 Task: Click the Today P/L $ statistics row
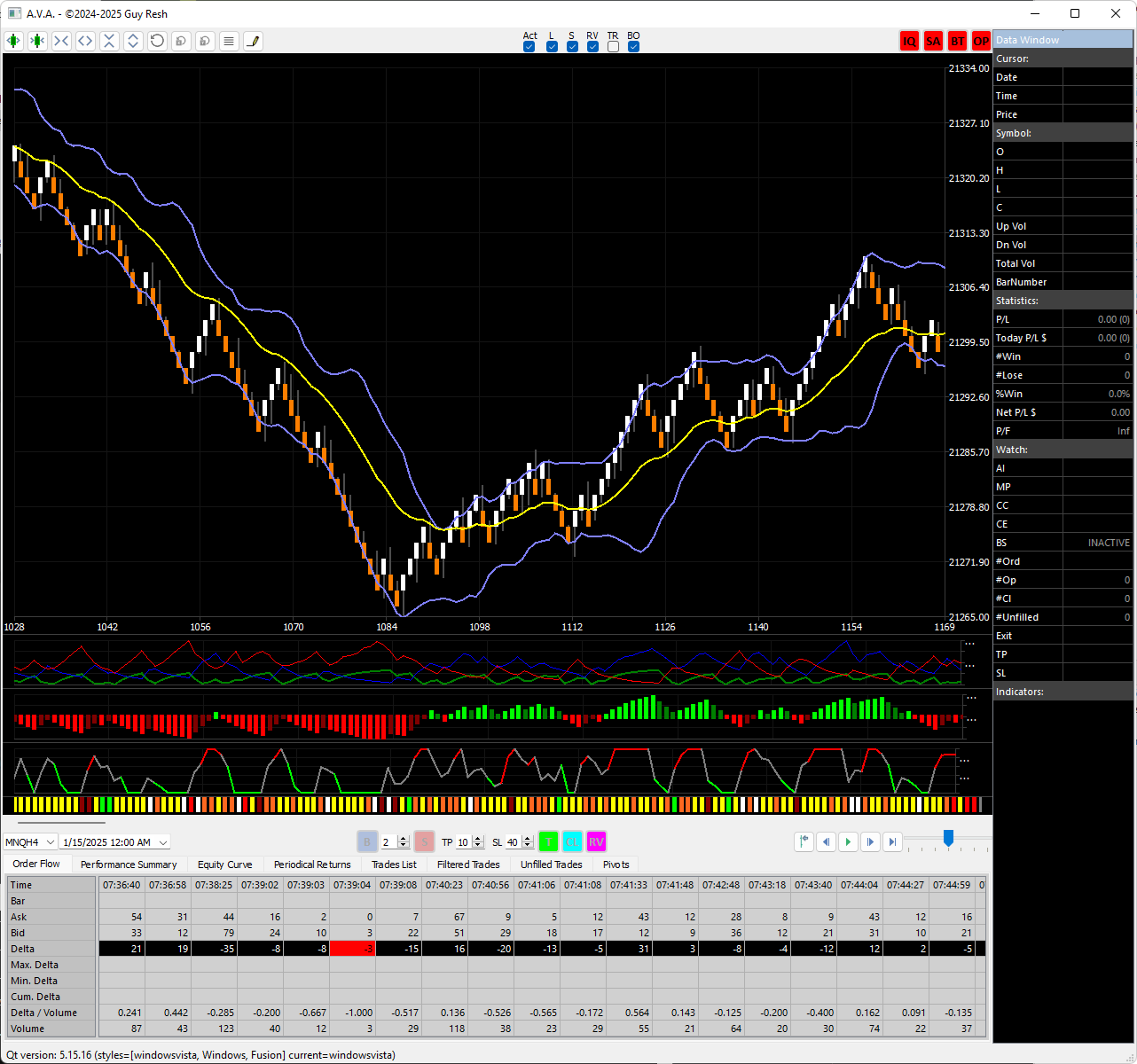coord(1063,338)
